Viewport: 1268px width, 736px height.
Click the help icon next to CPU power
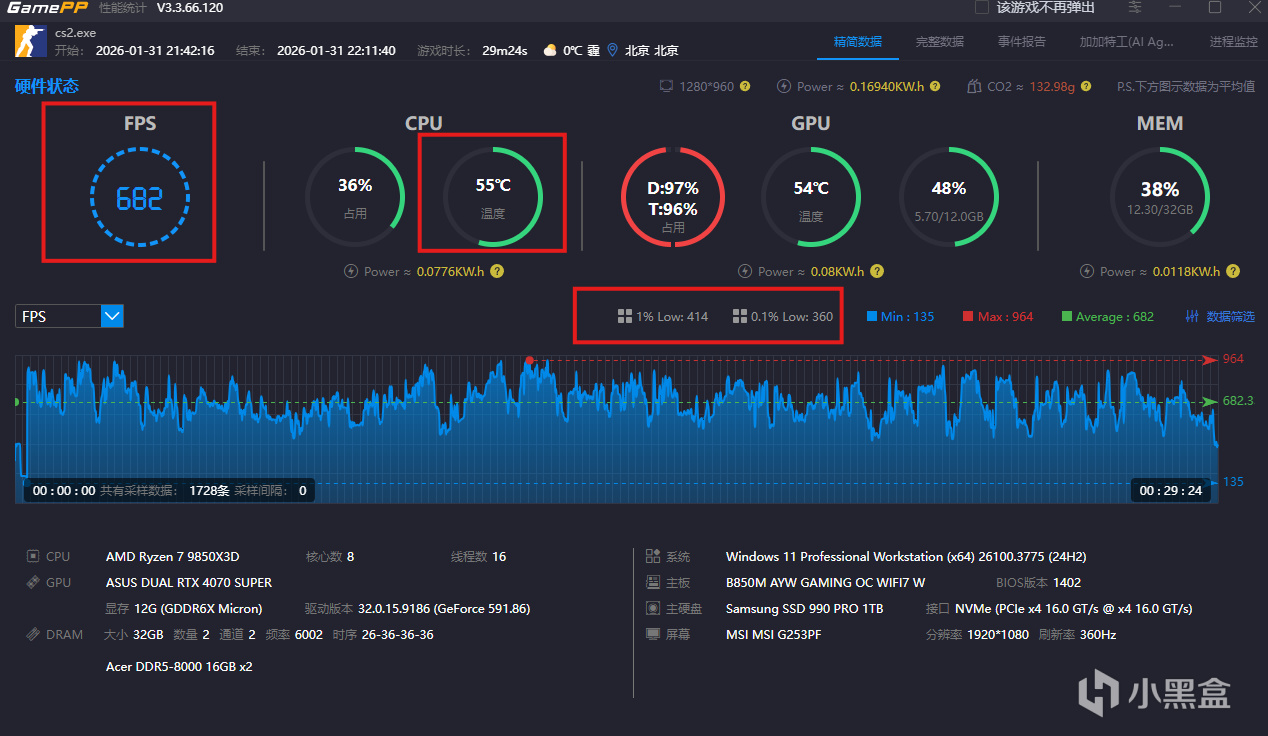497,271
